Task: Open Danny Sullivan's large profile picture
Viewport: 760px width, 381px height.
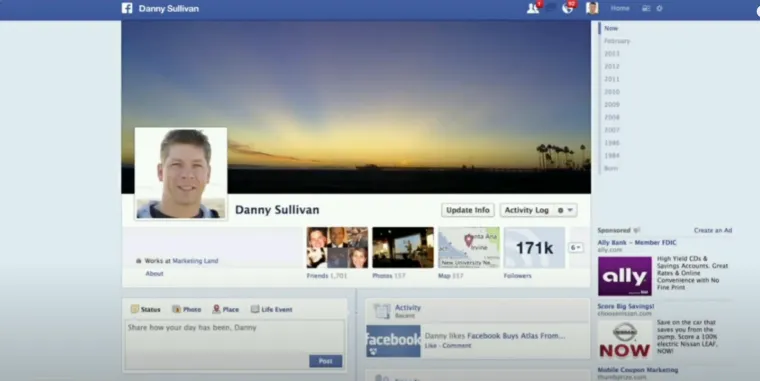Action: click(181, 173)
